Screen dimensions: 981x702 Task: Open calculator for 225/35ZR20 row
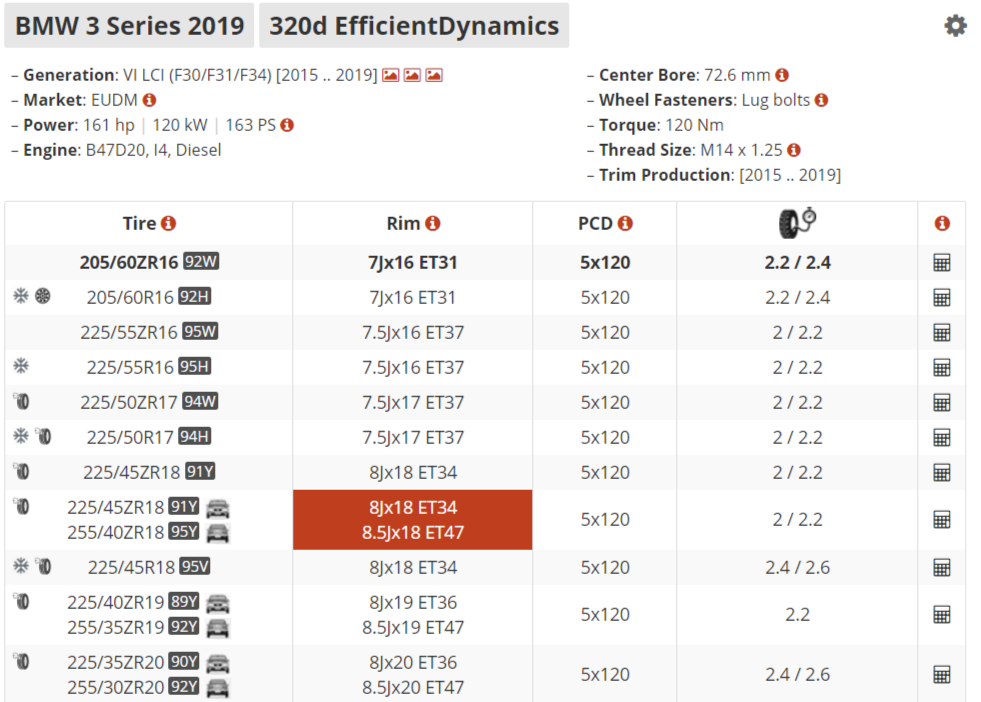tap(941, 674)
